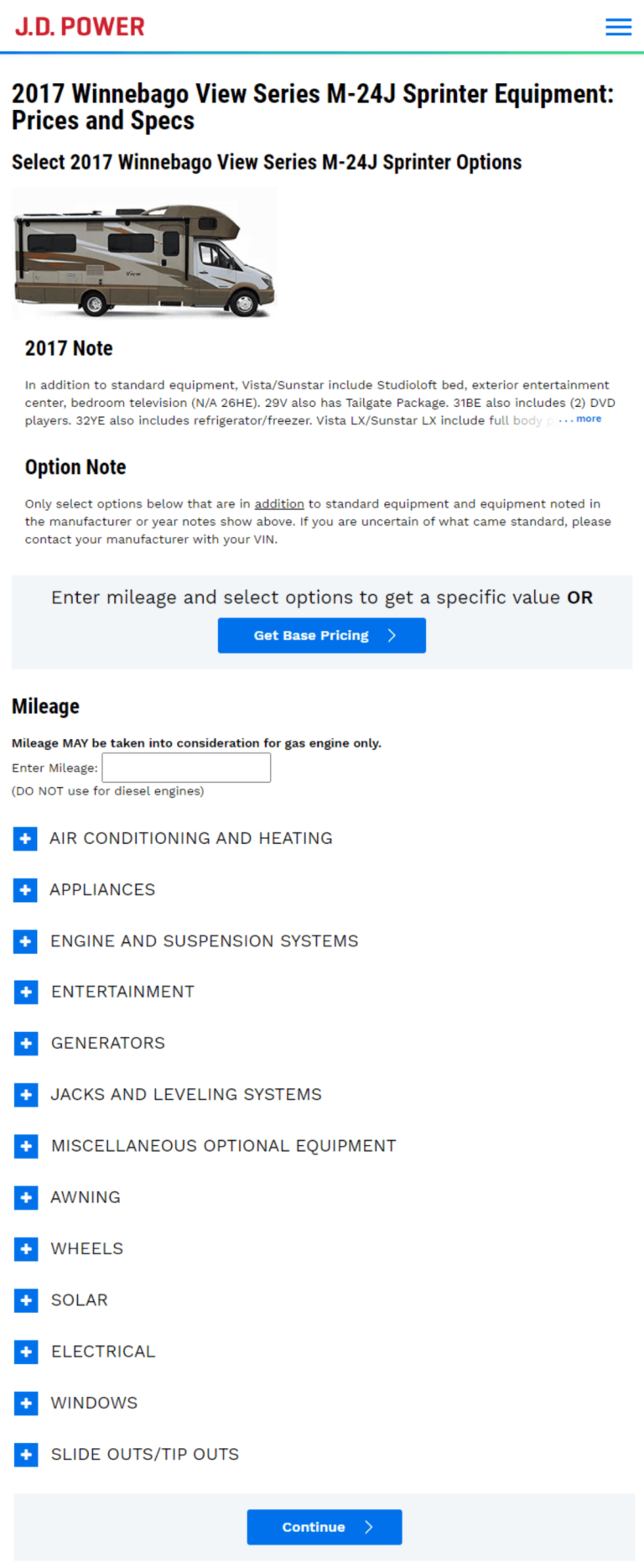Expand the Appliances plus icon
The image size is (644, 1568).
pyautogui.click(x=25, y=889)
